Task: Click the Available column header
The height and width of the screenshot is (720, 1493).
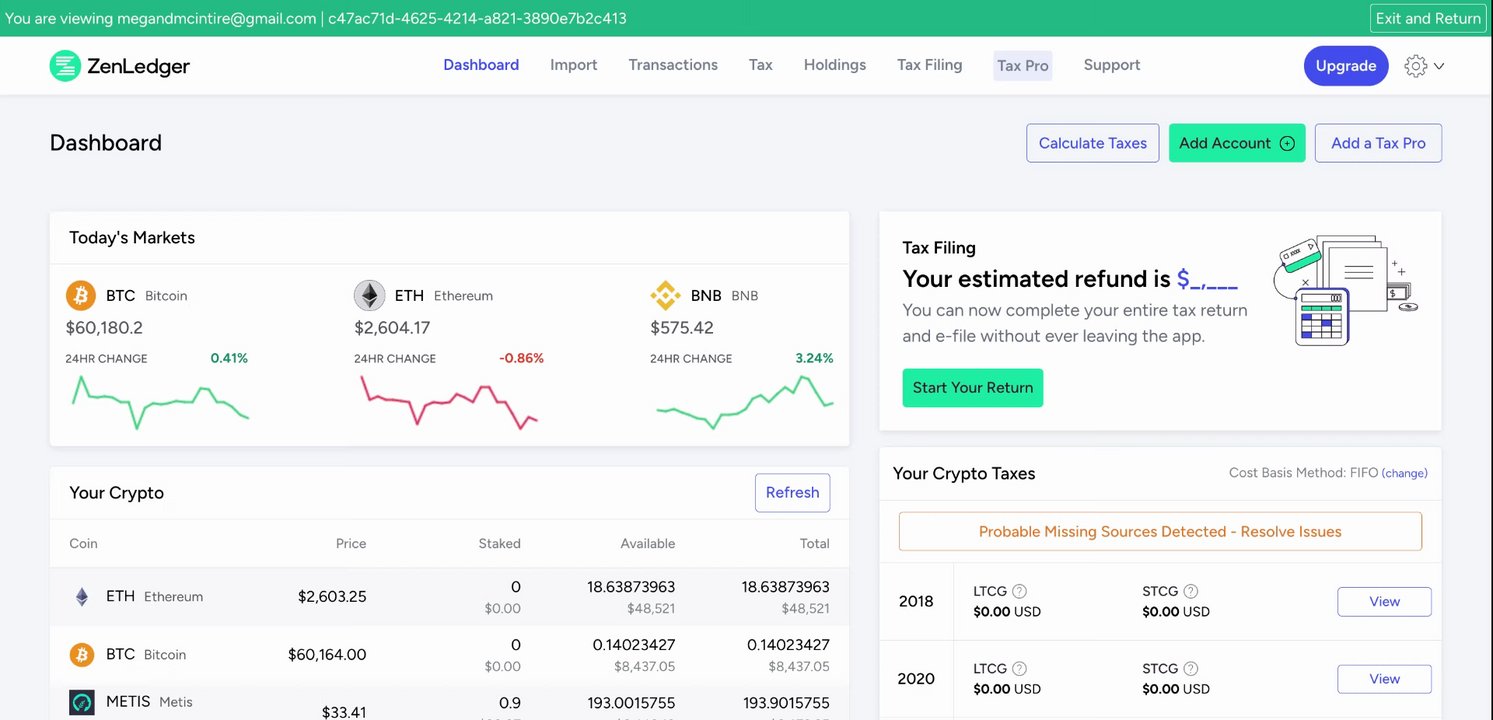Action: (647, 544)
